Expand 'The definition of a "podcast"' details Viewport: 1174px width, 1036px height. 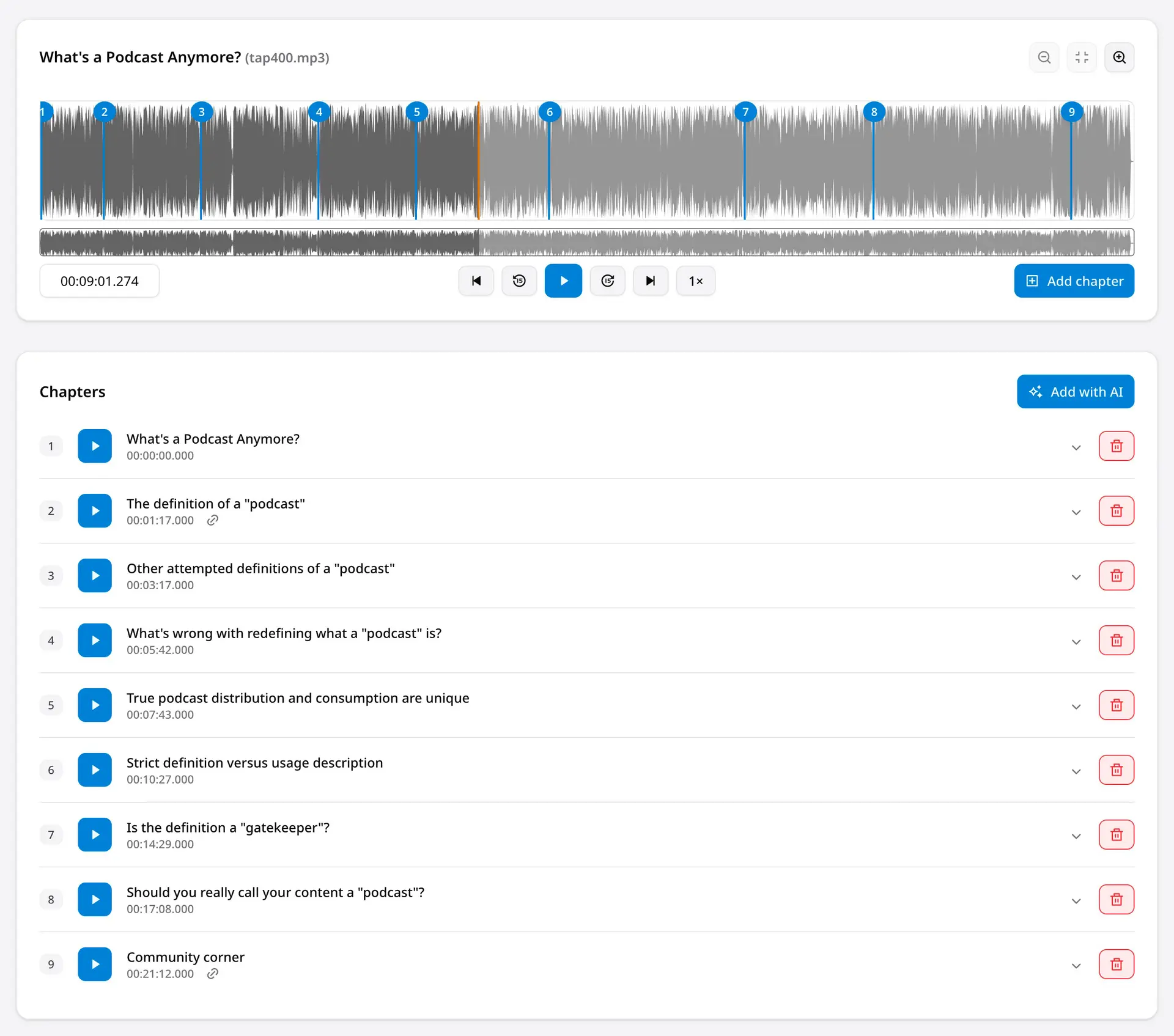click(x=1076, y=512)
